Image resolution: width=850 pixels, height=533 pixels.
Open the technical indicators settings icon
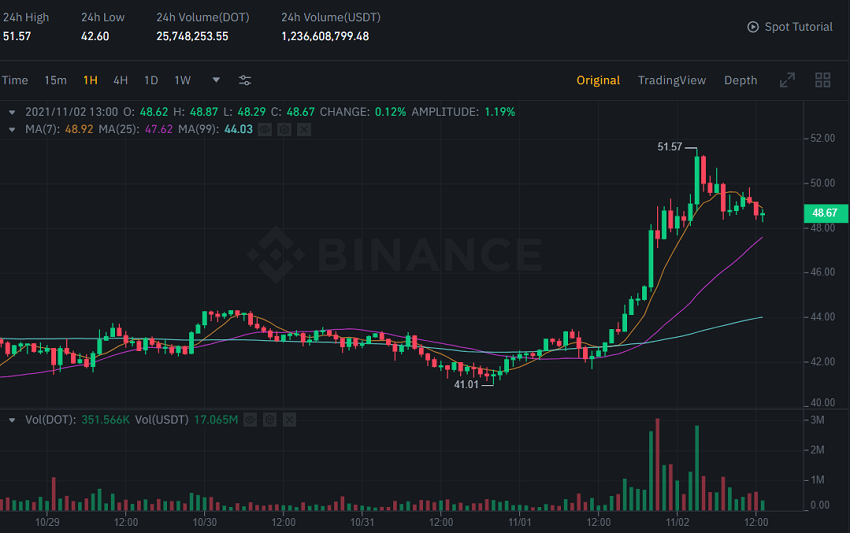245,80
